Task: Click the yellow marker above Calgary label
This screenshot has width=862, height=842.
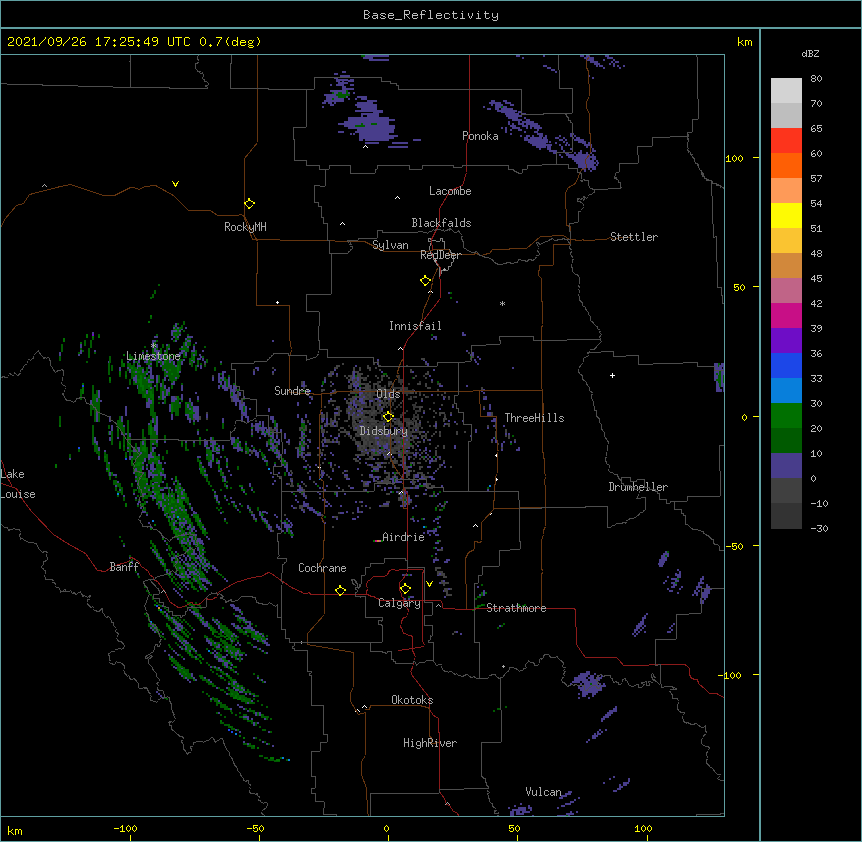Action: coord(405,589)
